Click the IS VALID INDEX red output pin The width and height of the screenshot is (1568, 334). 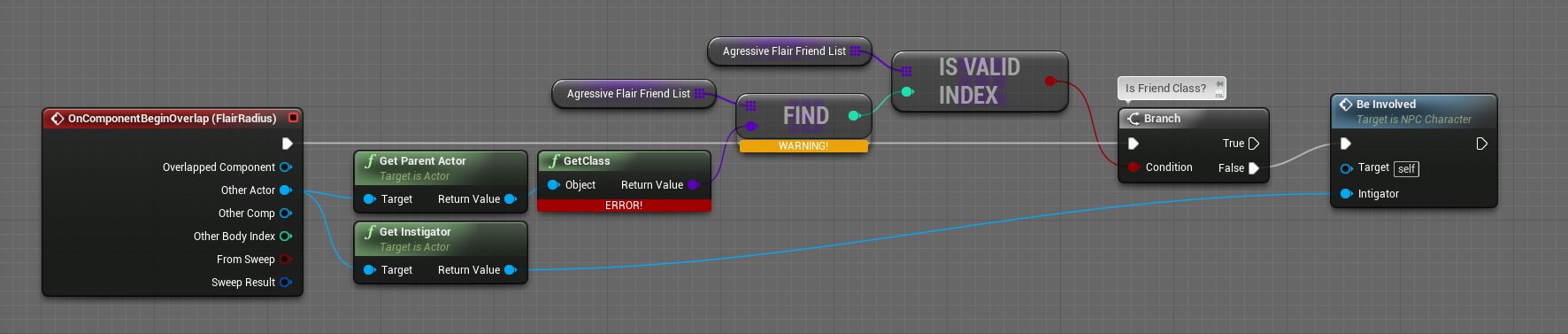click(1050, 81)
